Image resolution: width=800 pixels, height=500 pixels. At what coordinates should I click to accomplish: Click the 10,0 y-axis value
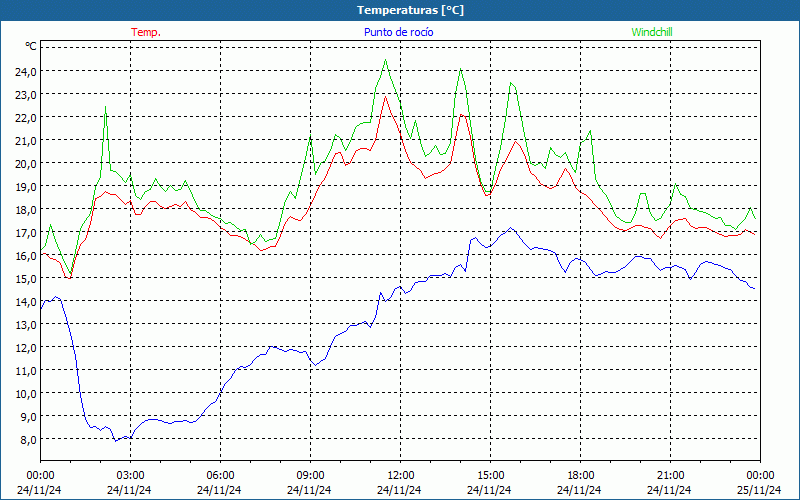point(26,393)
